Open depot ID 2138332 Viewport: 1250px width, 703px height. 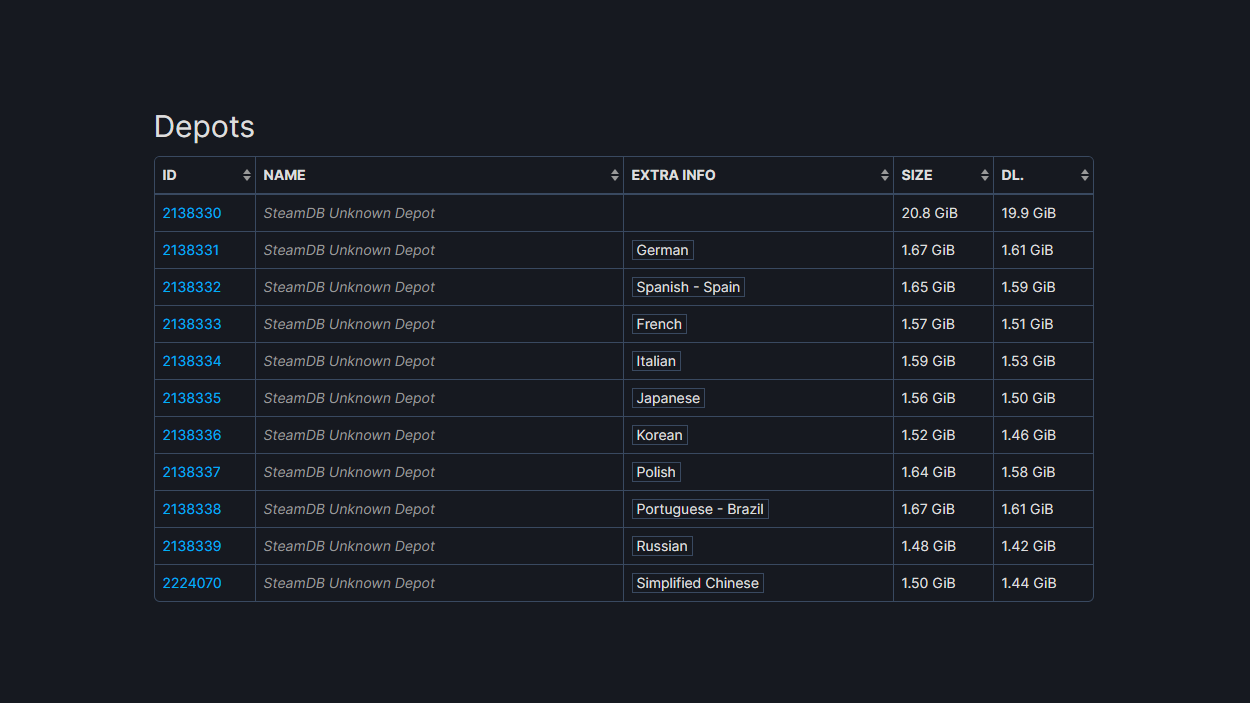[192, 287]
